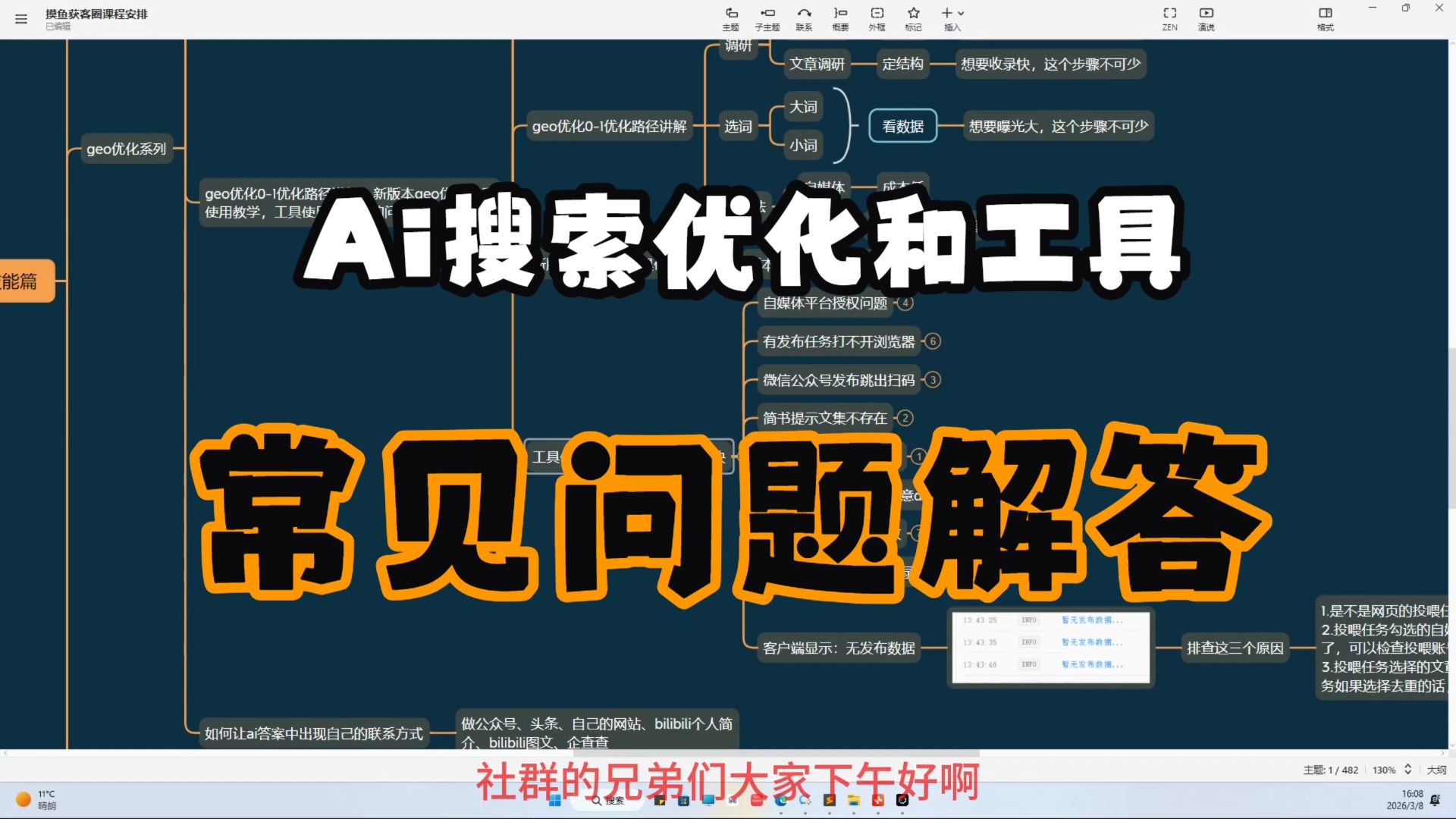The width and height of the screenshot is (1456, 819).
Task: Select the 客户端显示：无发布数据 node
Action: point(839,648)
